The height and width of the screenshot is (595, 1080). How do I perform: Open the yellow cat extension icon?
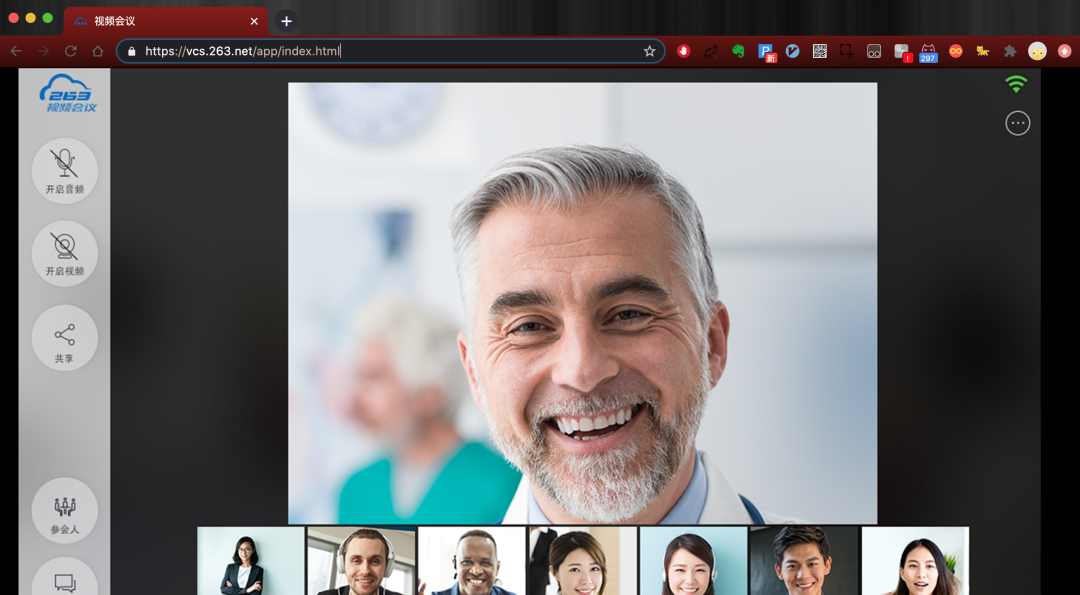[983, 51]
